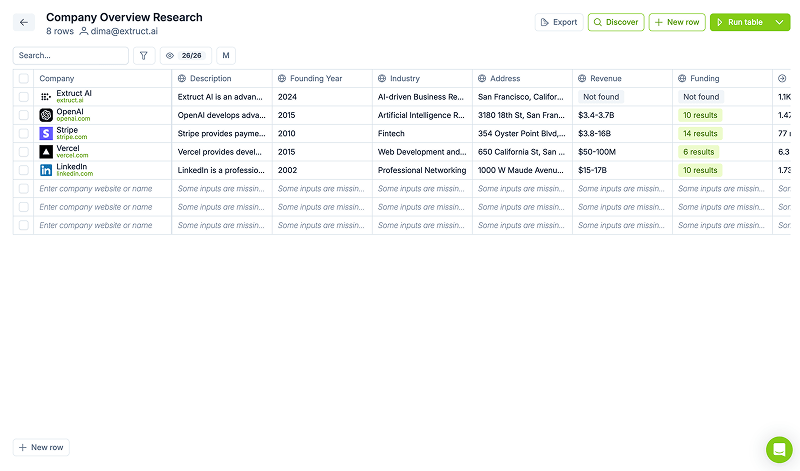Click the globe icon in Industry header

382,79
